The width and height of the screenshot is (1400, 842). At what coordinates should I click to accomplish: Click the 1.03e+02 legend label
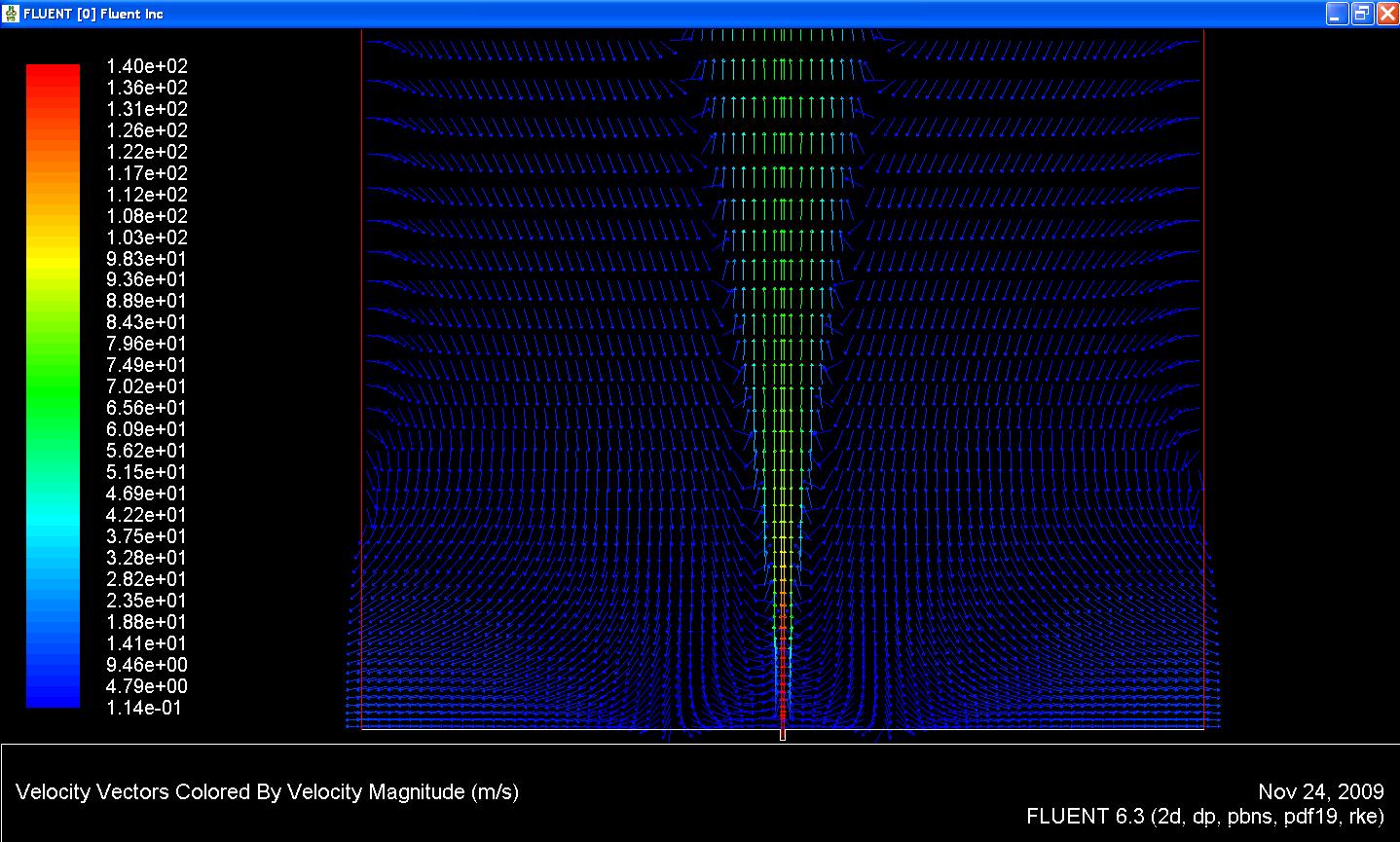pyautogui.click(x=146, y=238)
